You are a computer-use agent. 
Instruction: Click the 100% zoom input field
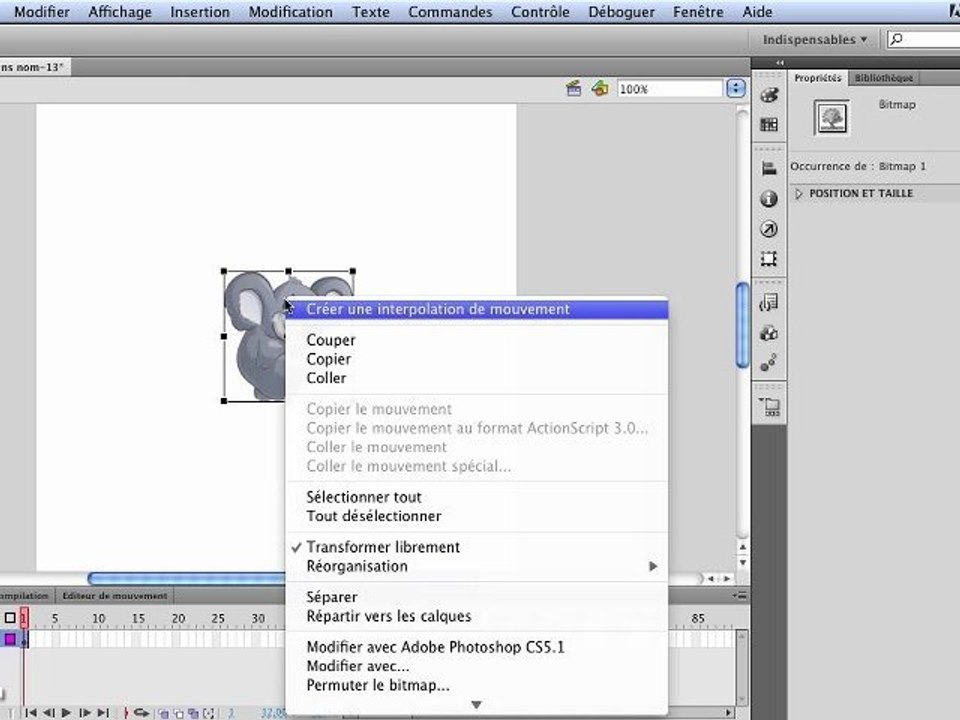pyautogui.click(x=670, y=89)
